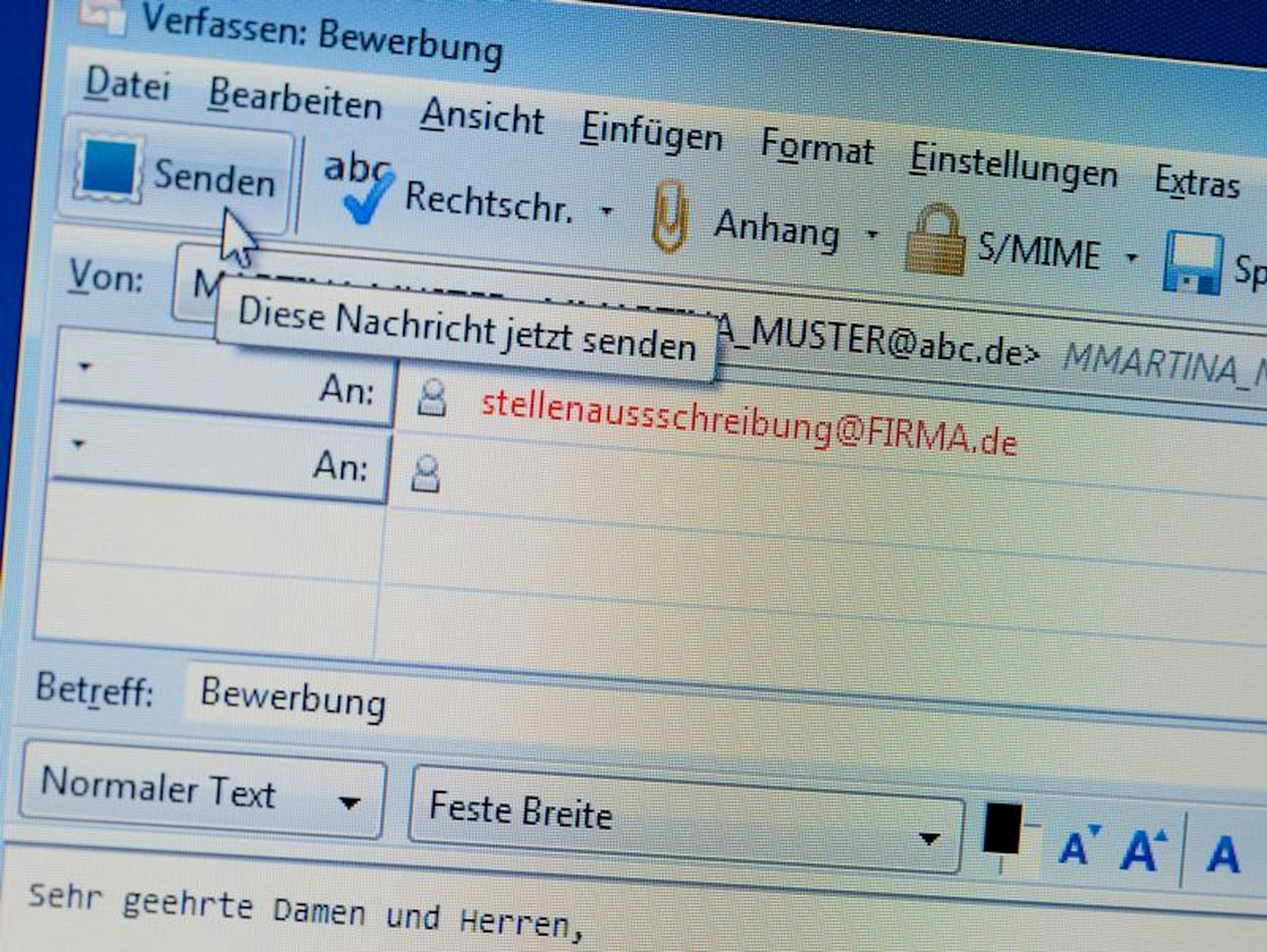Click the decrease font size icon
The width and height of the screenshot is (1267, 952).
coord(1079,846)
